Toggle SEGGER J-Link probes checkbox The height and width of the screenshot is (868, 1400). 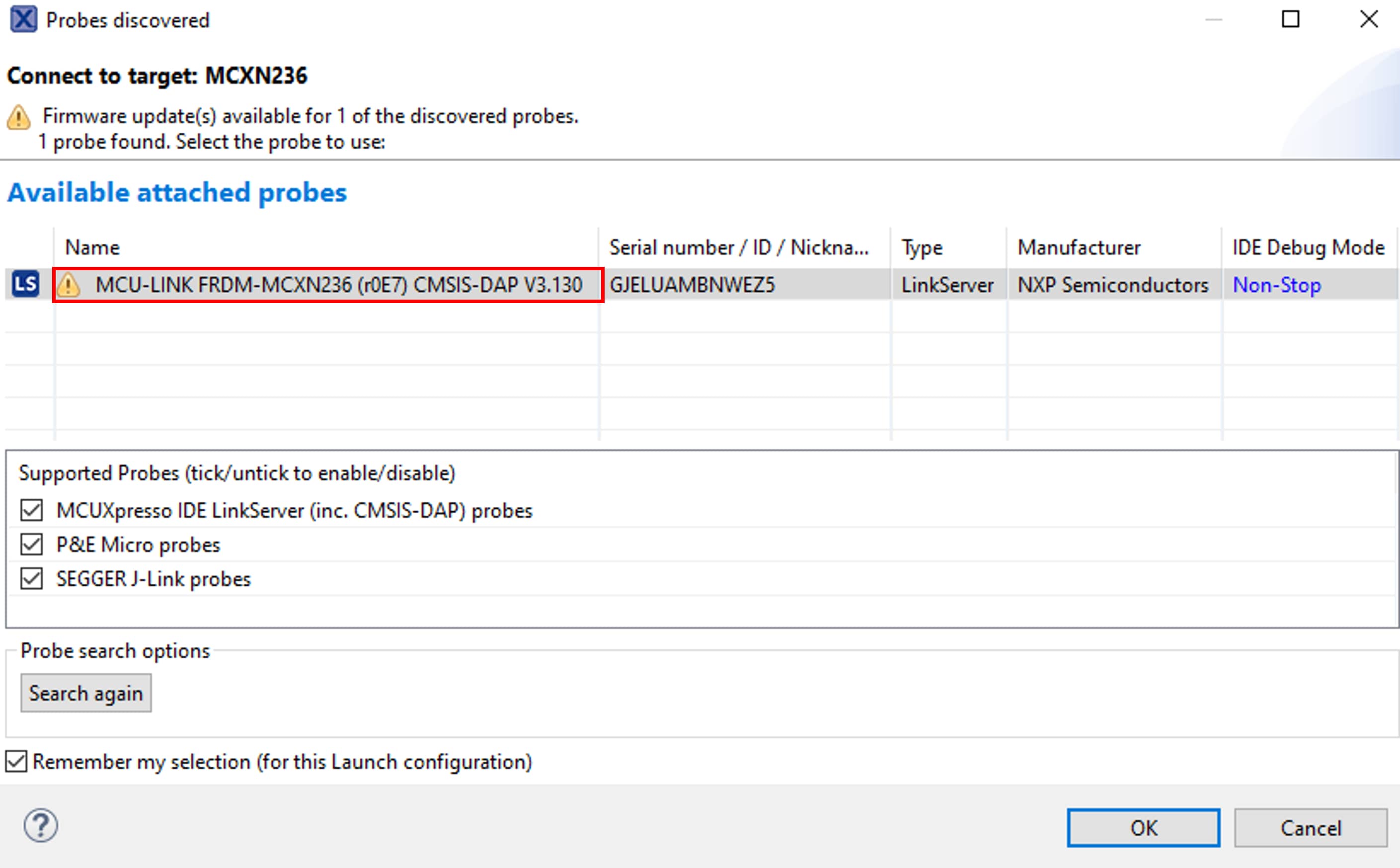tap(32, 579)
